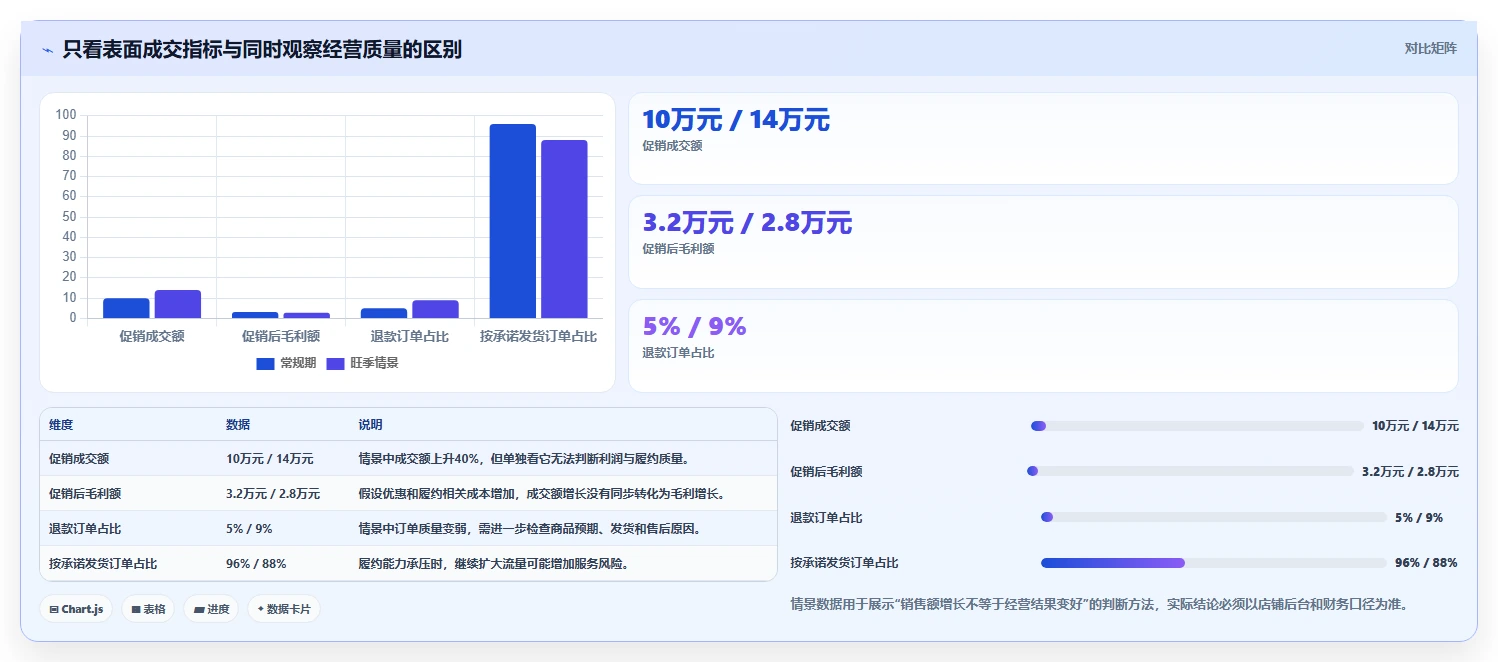Select the 按承诺发货订单占比 table row cell
Screen dimensions: 1498x662
[x=103, y=563]
